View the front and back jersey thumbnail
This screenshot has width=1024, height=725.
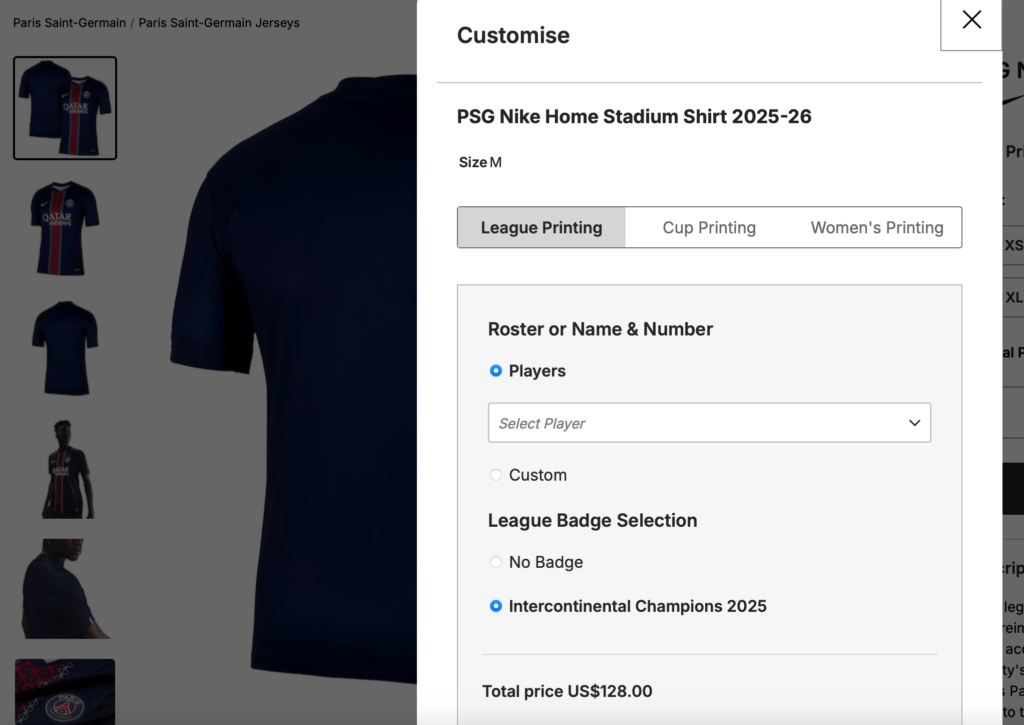point(65,108)
